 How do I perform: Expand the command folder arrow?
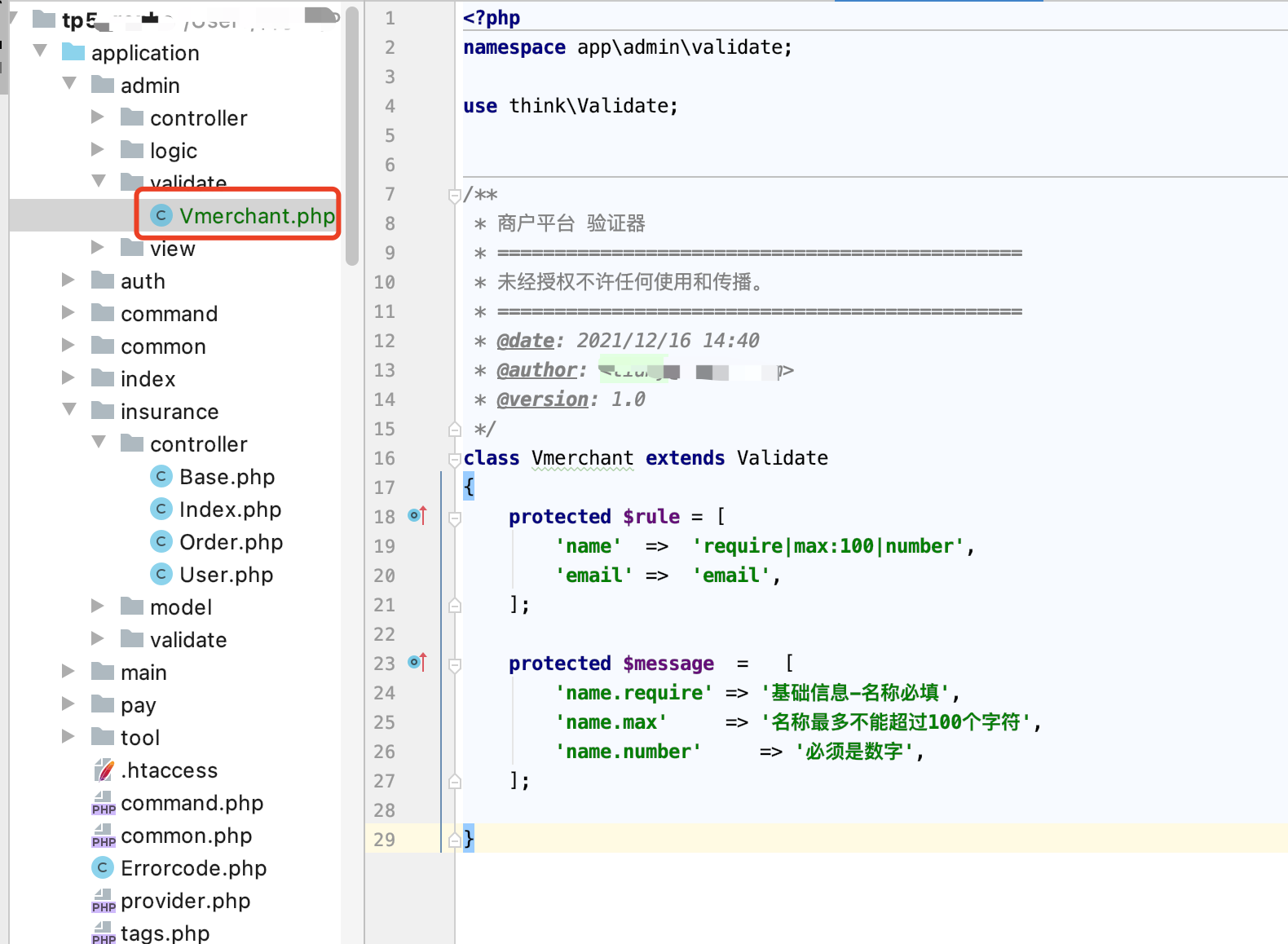coord(68,312)
